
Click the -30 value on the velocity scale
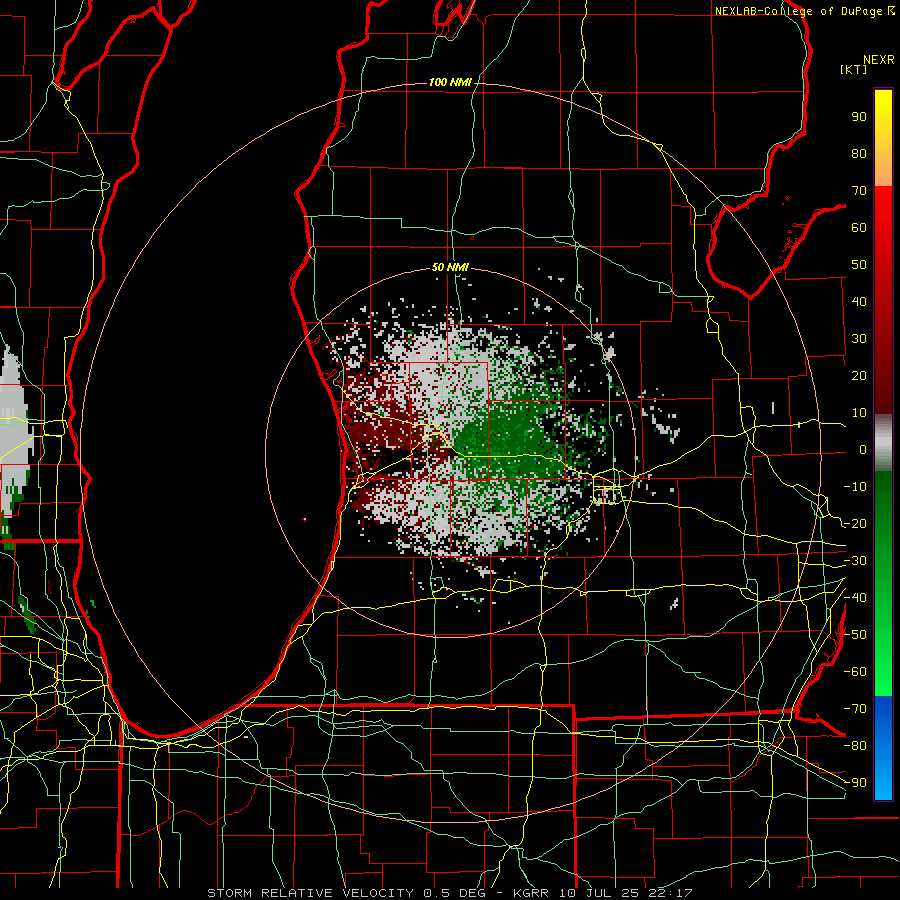(855, 561)
